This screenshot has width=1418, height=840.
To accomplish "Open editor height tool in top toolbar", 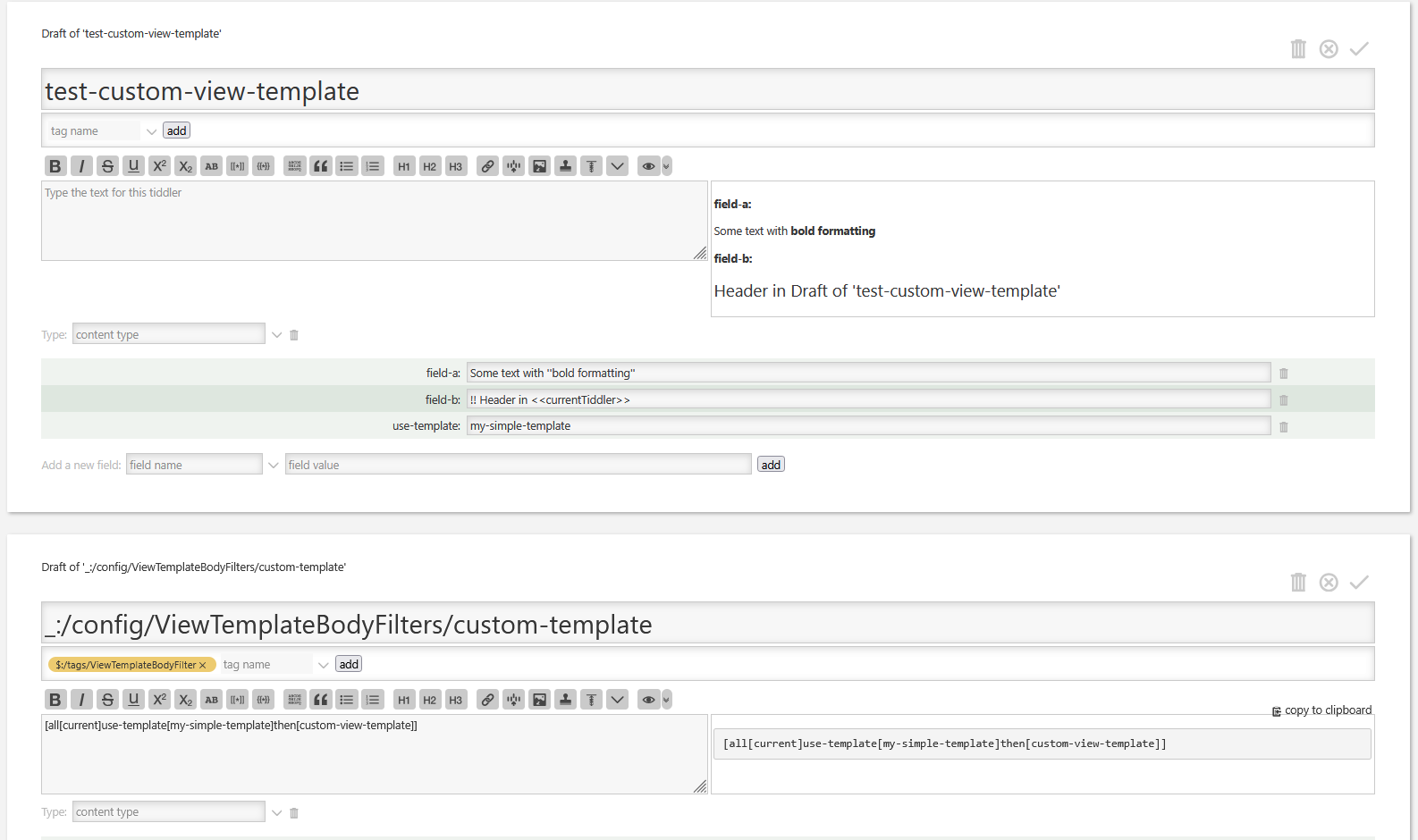I will click(x=591, y=166).
